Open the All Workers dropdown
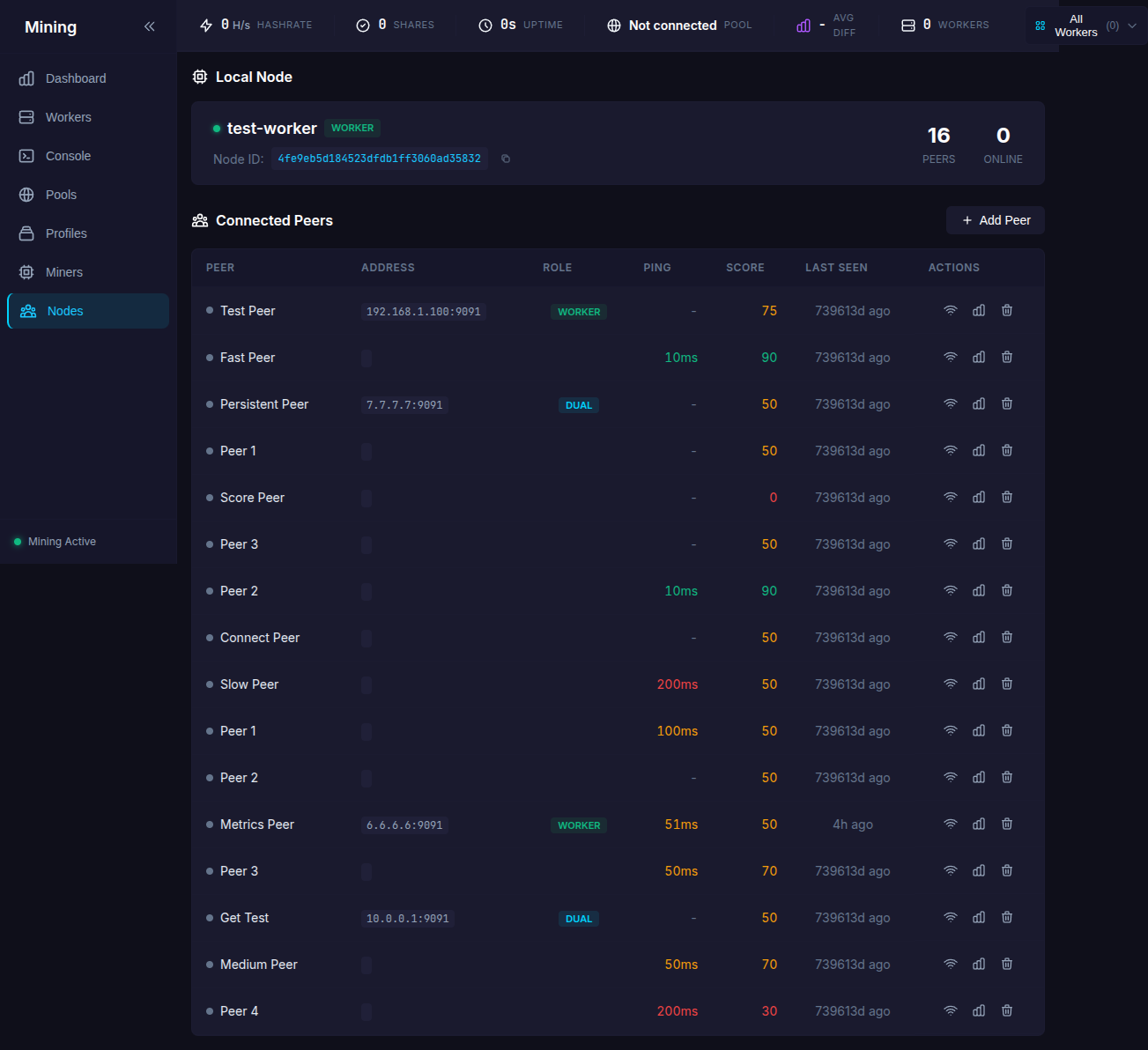1148x1050 pixels. 1086,26
